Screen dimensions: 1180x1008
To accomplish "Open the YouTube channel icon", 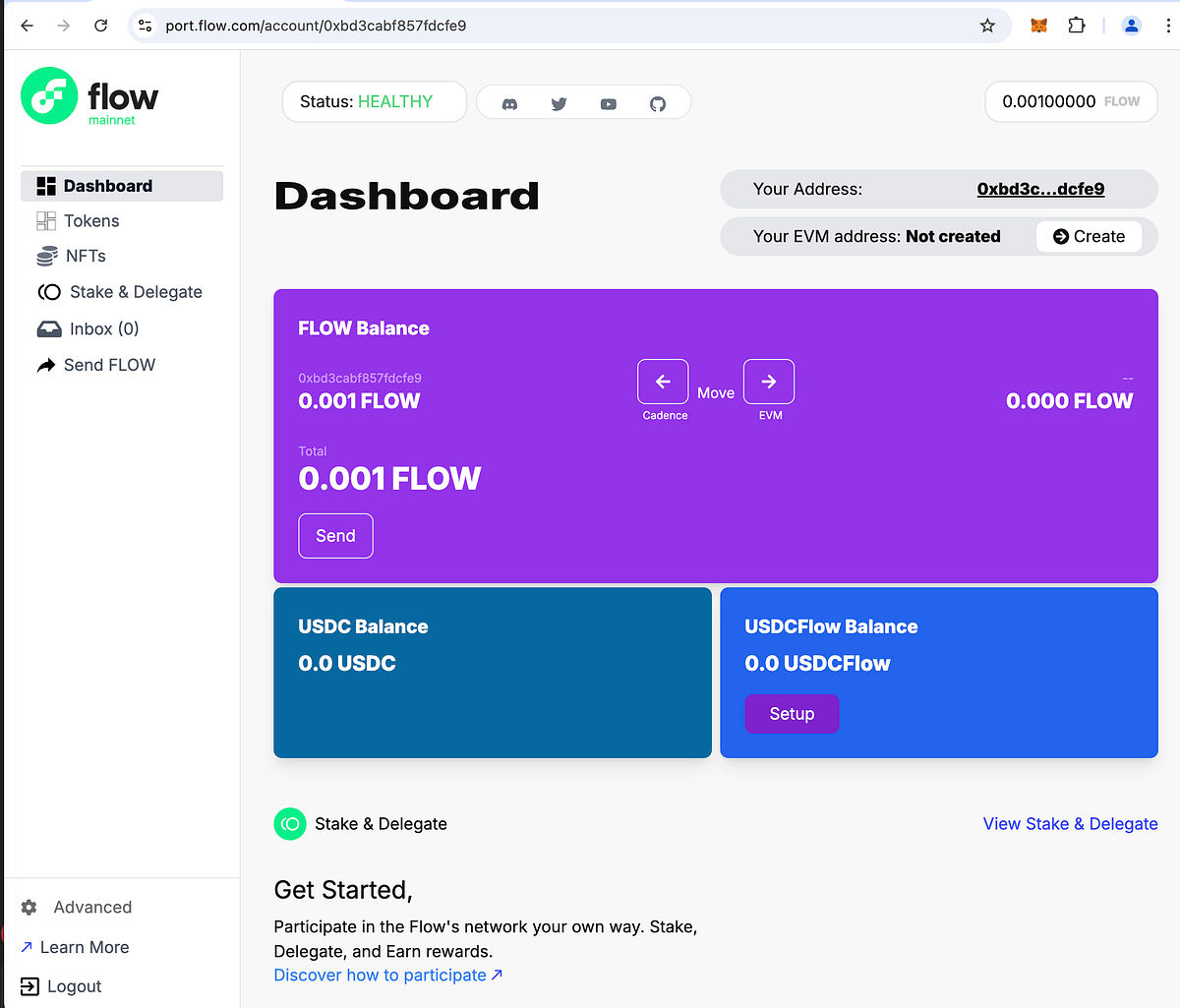I will point(608,101).
